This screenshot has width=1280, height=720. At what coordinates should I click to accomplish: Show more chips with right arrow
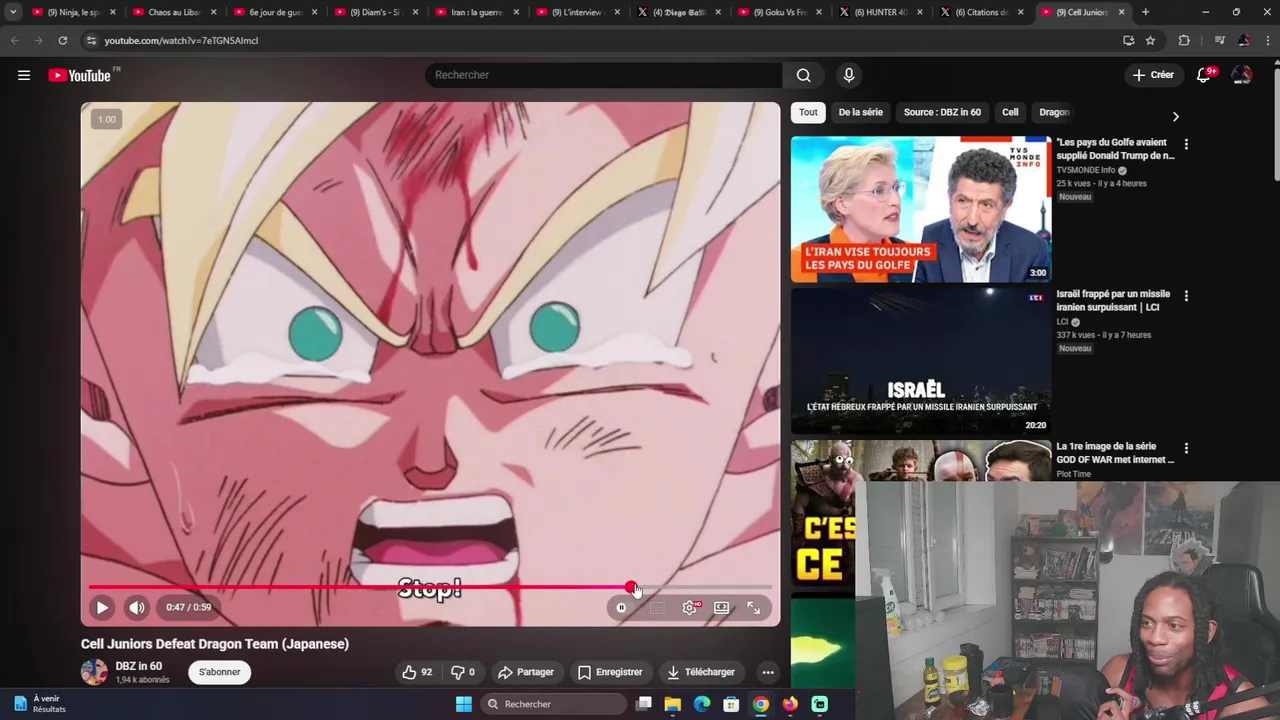tap(1175, 116)
